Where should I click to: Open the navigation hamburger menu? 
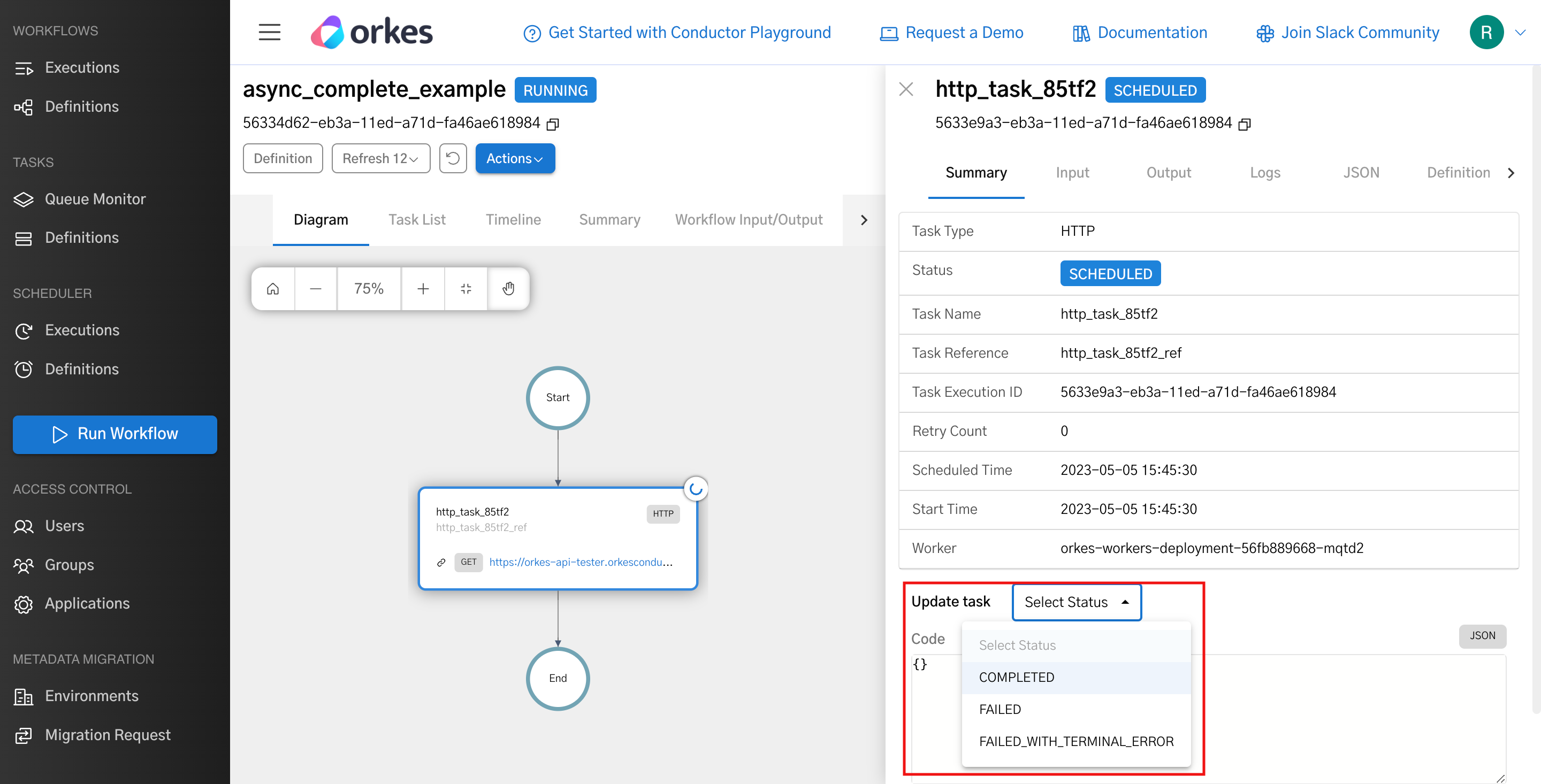click(269, 32)
